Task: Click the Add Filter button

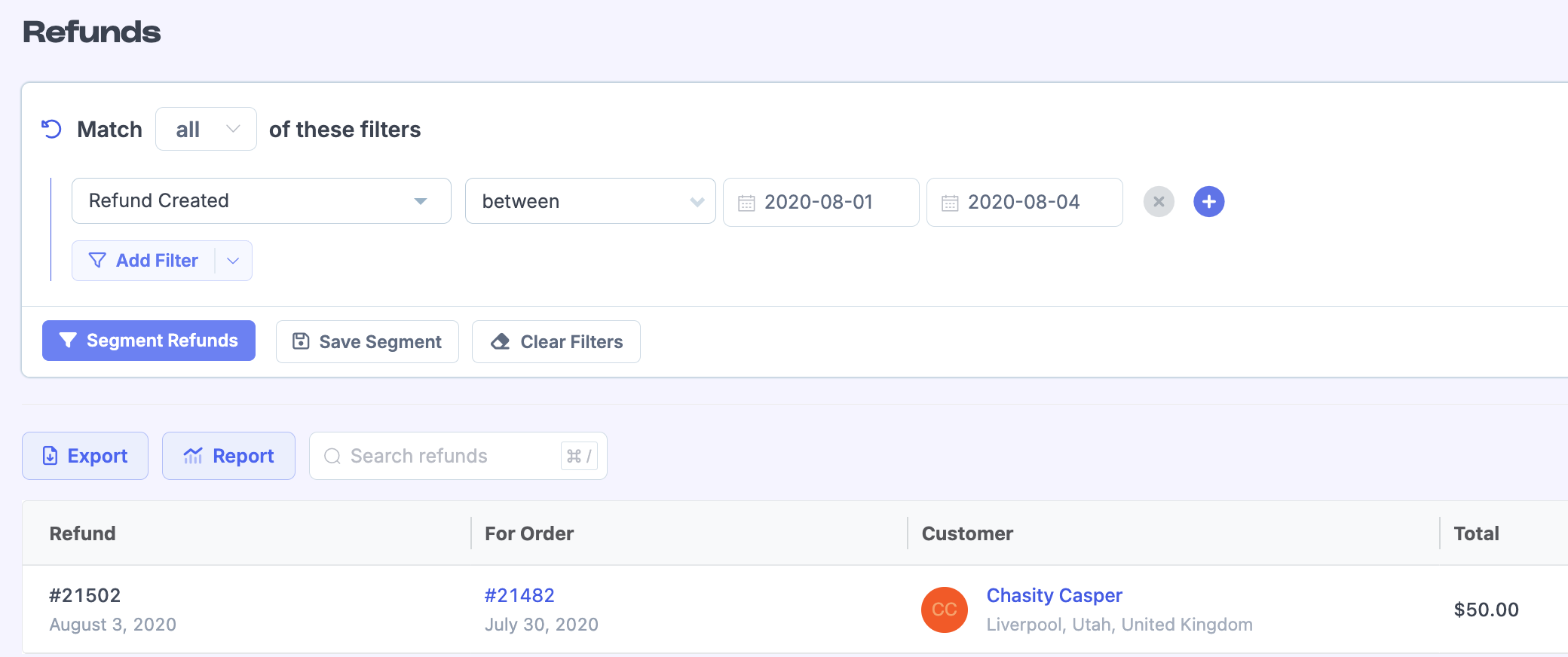Action: (x=145, y=261)
